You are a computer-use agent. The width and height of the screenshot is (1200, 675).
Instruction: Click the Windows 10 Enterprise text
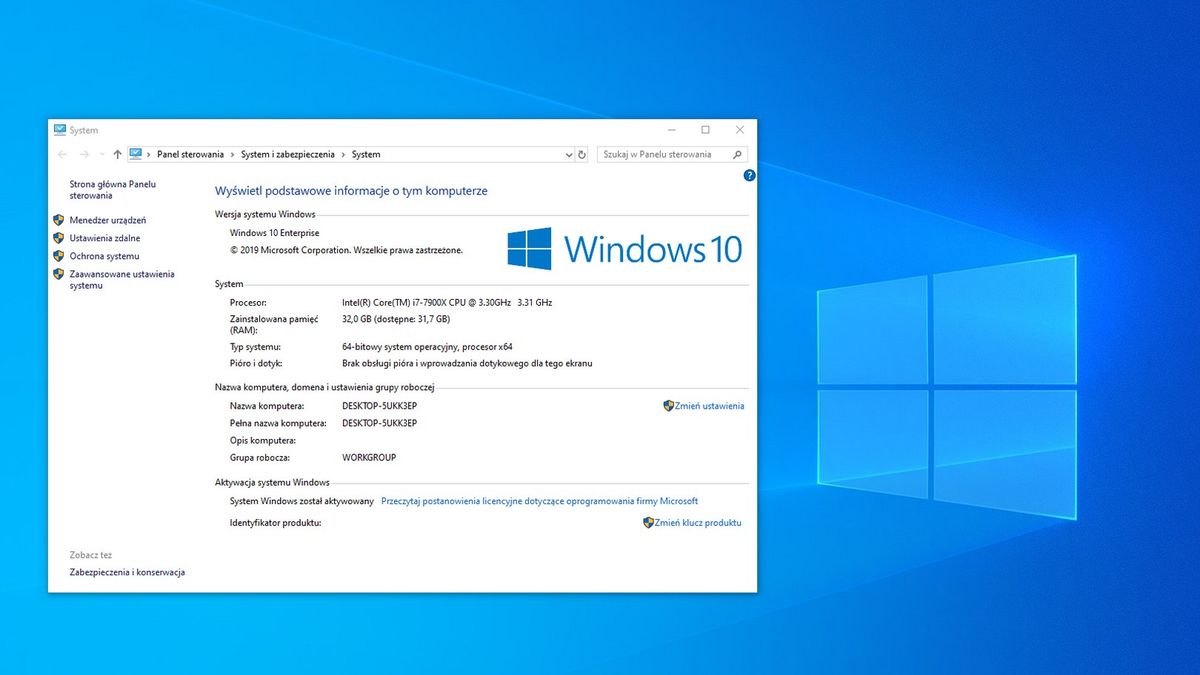275,232
